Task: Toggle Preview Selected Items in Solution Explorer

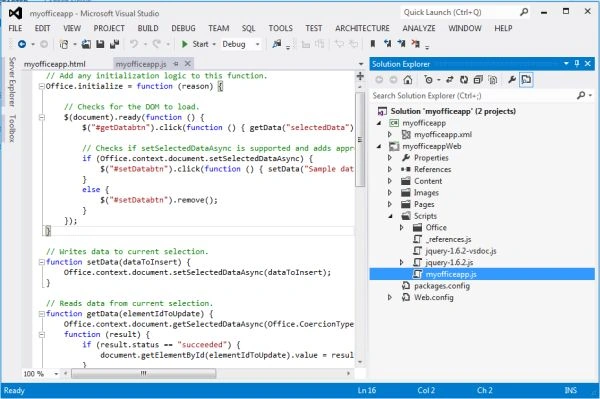Action: (527, 80)
